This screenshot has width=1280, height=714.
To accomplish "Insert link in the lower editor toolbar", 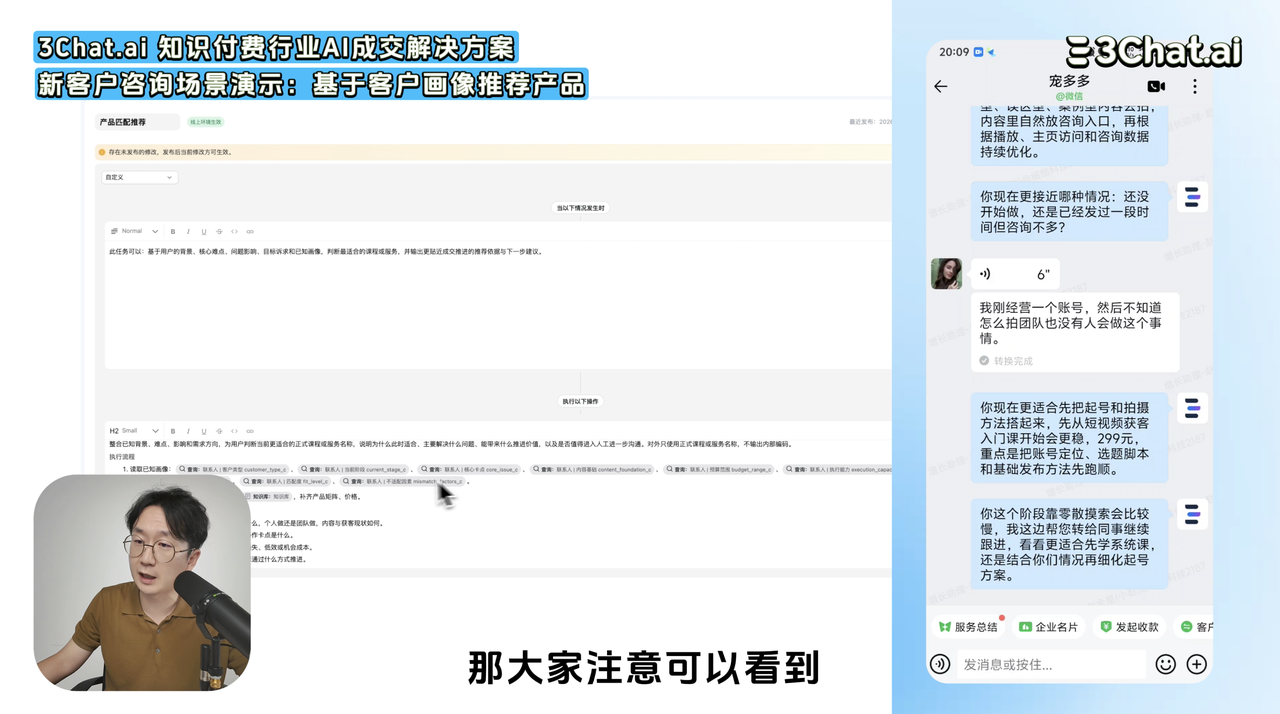I will (x=250, y=431).
